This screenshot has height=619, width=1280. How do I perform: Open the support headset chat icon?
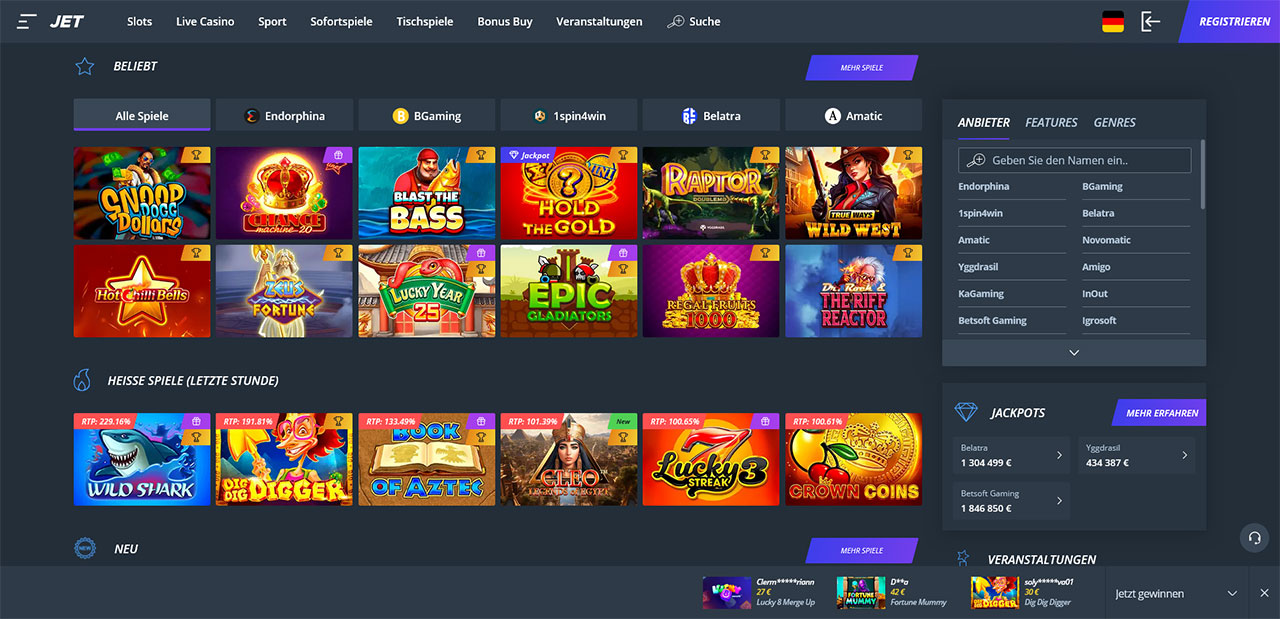[1254, 538]
